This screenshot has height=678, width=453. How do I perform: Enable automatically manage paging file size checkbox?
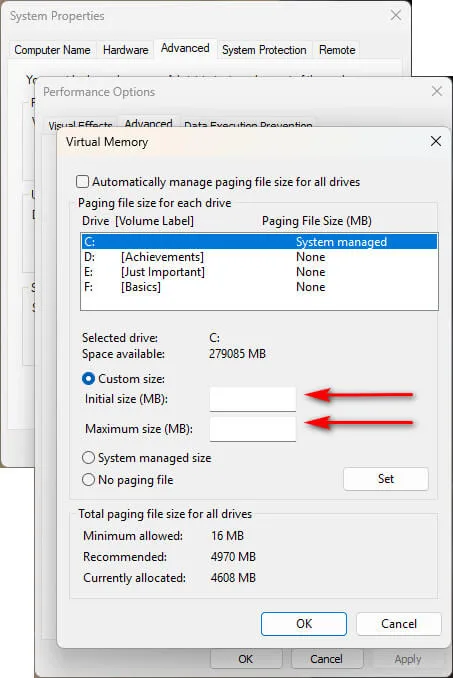(x=82, y=182)
